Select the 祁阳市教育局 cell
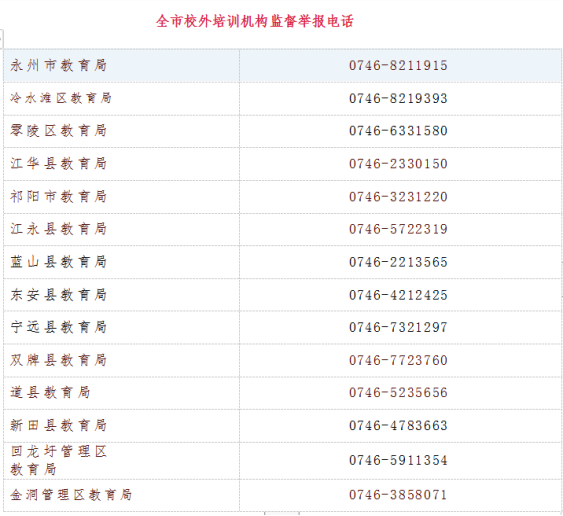Image resolution: width=563 pixels, height=516 pixels. 121,197
